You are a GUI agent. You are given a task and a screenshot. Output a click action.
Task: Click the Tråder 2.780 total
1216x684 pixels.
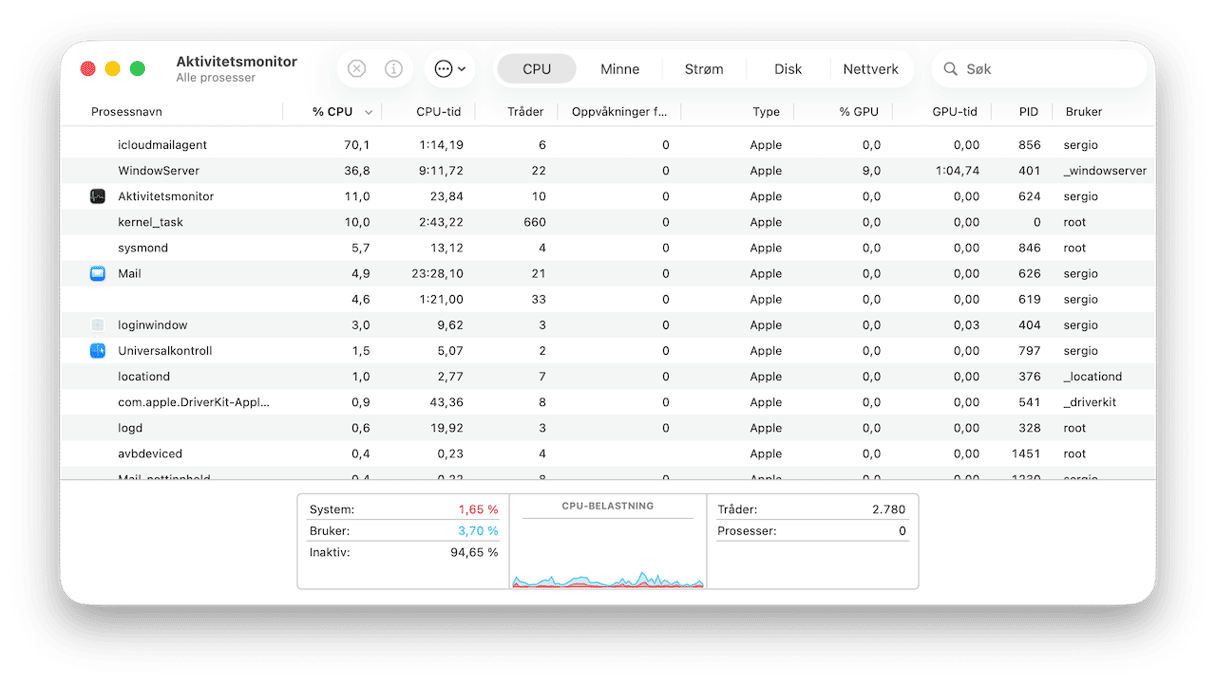point(889,510)
